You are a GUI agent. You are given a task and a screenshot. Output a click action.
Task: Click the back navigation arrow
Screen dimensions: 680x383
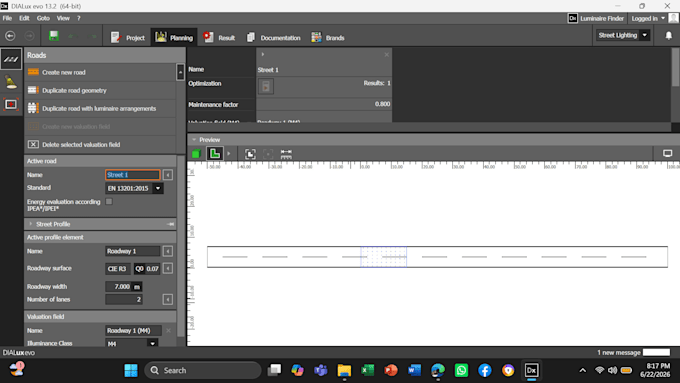point(10,36)
